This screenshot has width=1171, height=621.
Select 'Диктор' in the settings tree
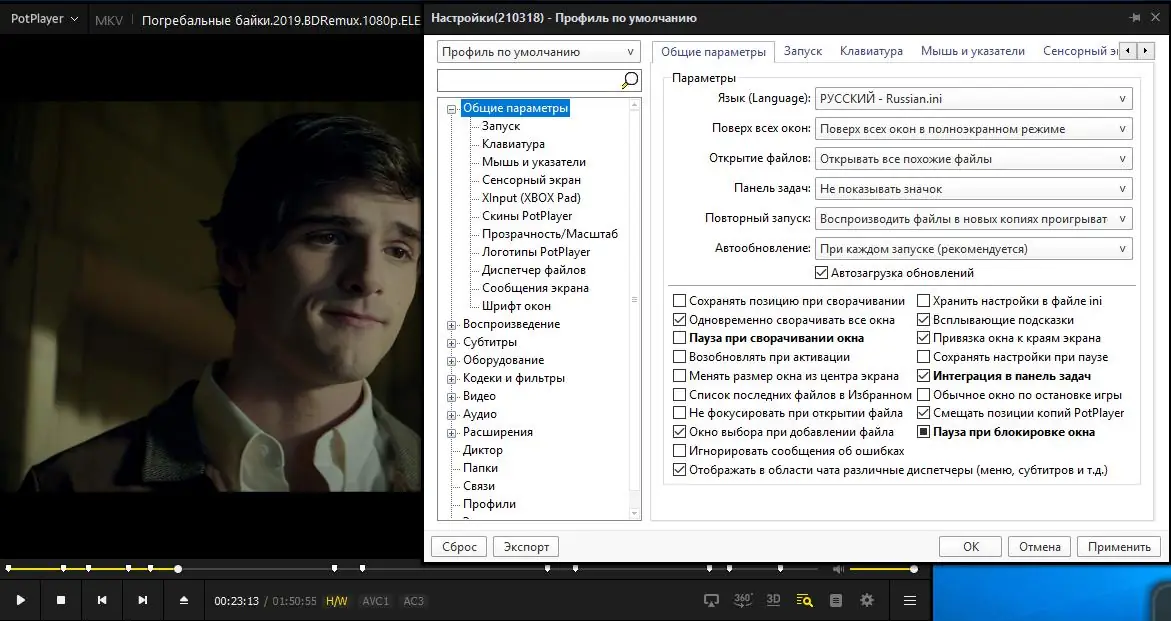480,449
